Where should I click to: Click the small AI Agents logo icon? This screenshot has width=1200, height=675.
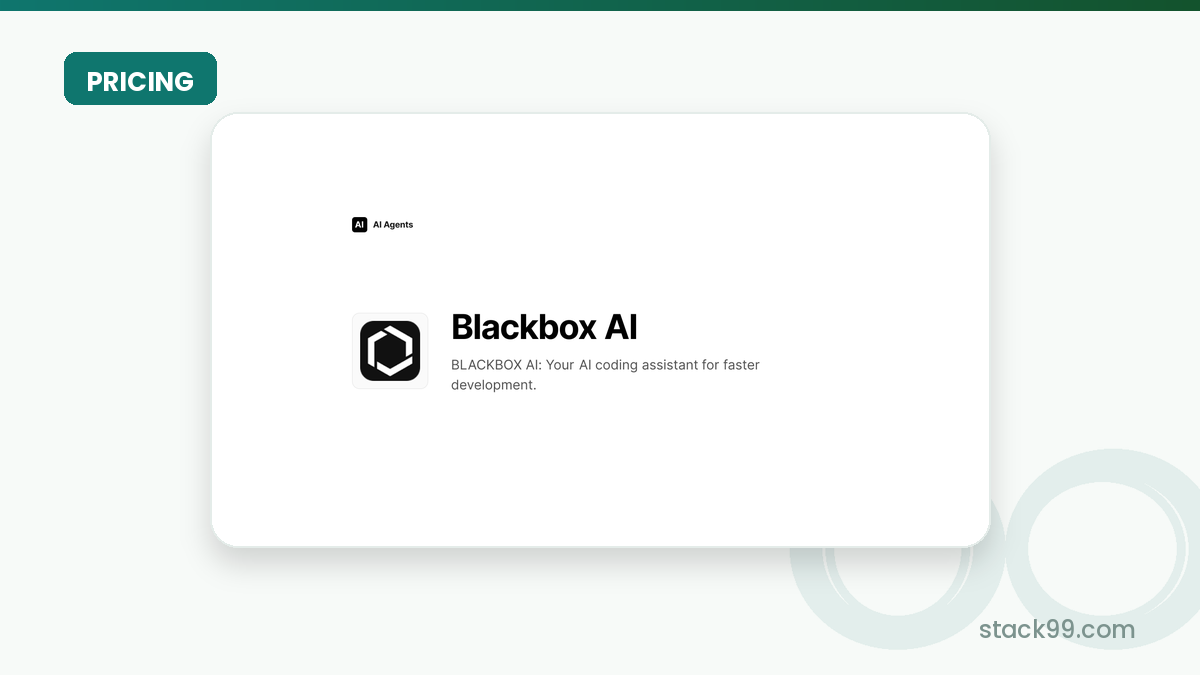point(360,225)
